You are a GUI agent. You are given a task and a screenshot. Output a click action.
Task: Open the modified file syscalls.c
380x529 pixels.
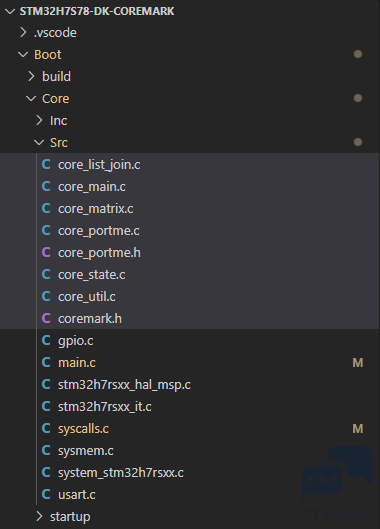pyautogui.click(x=83, y=429)
